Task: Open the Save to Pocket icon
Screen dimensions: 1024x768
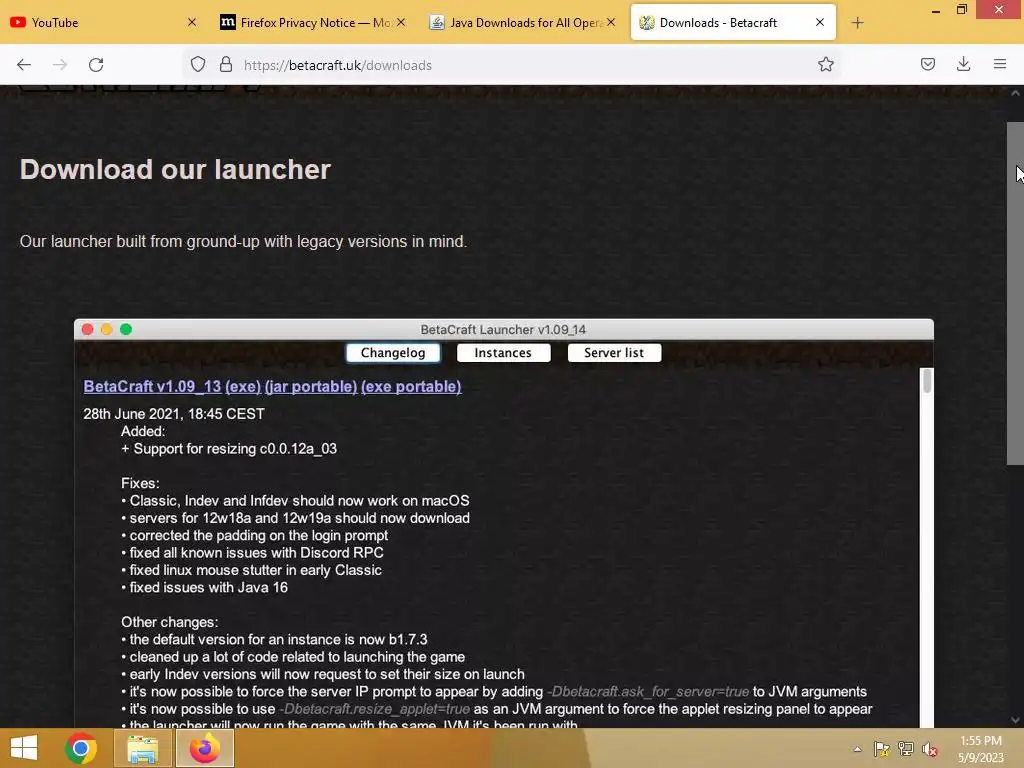Action: (x=927, y=64)
